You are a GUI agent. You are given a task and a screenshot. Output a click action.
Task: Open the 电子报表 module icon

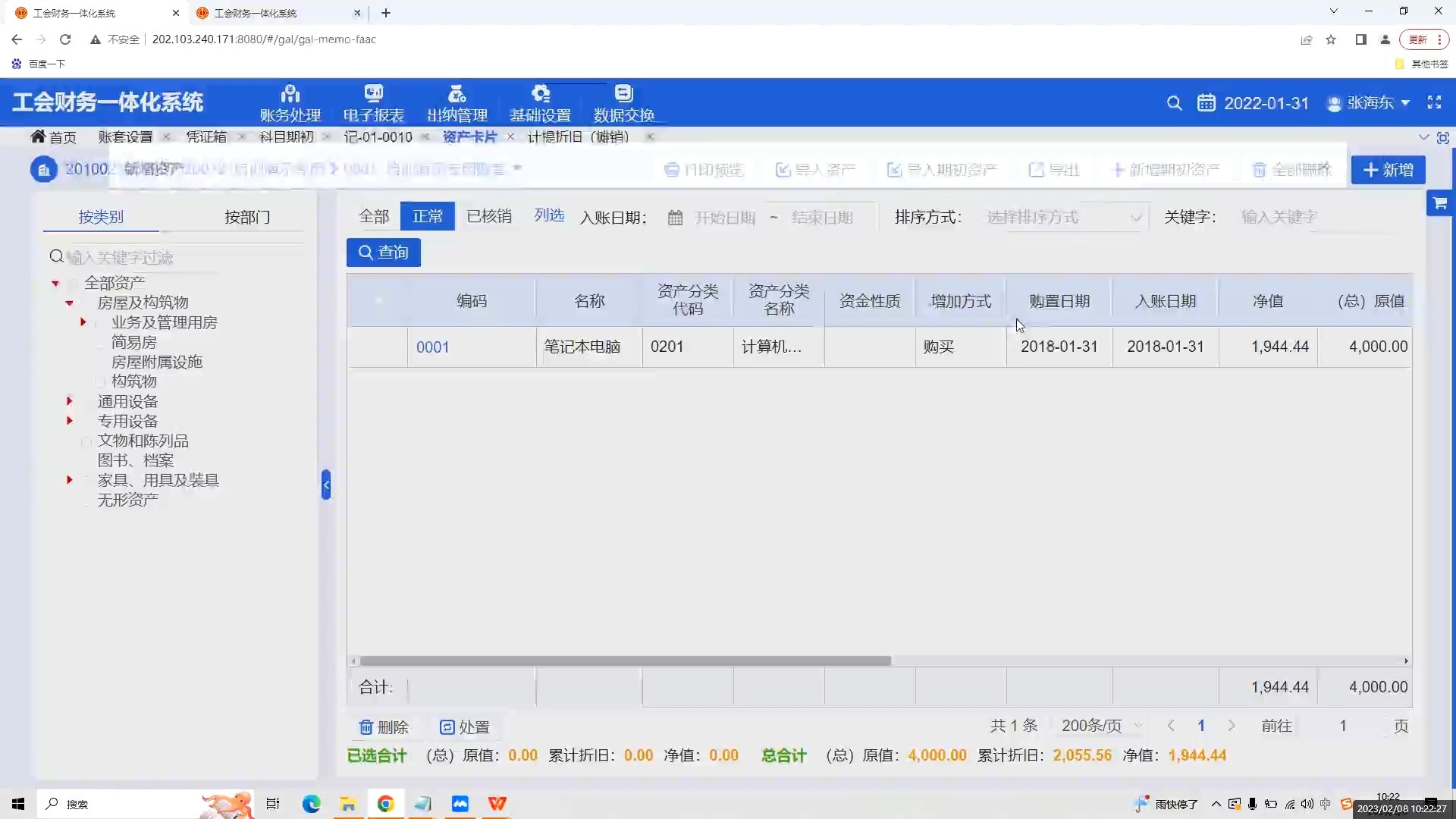[x=374, y=94]
